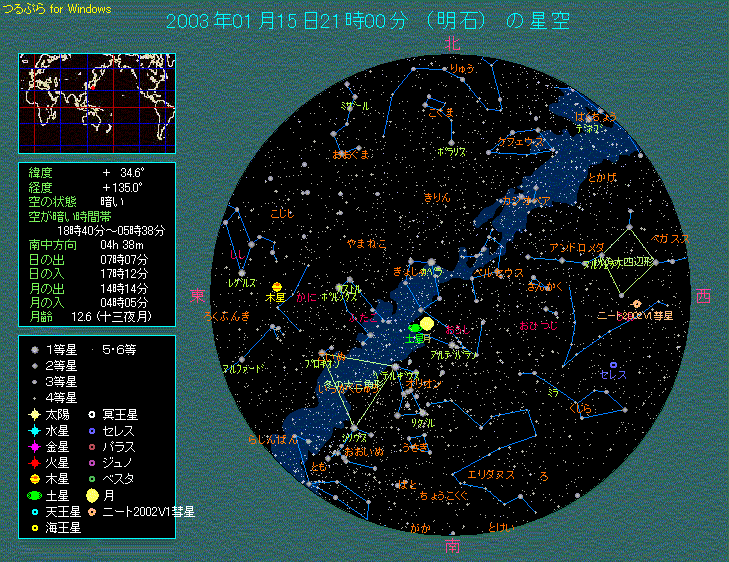This screenshot has width=729, height=562.
Task: Click the yellow Moon on the star chart
Action: click(x=428, y=324)
